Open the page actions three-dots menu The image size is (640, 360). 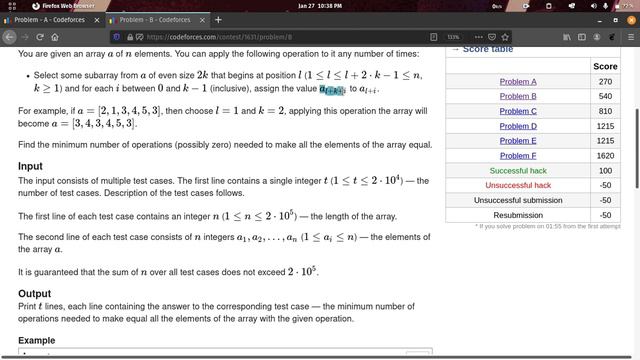[x=479, y=37]
